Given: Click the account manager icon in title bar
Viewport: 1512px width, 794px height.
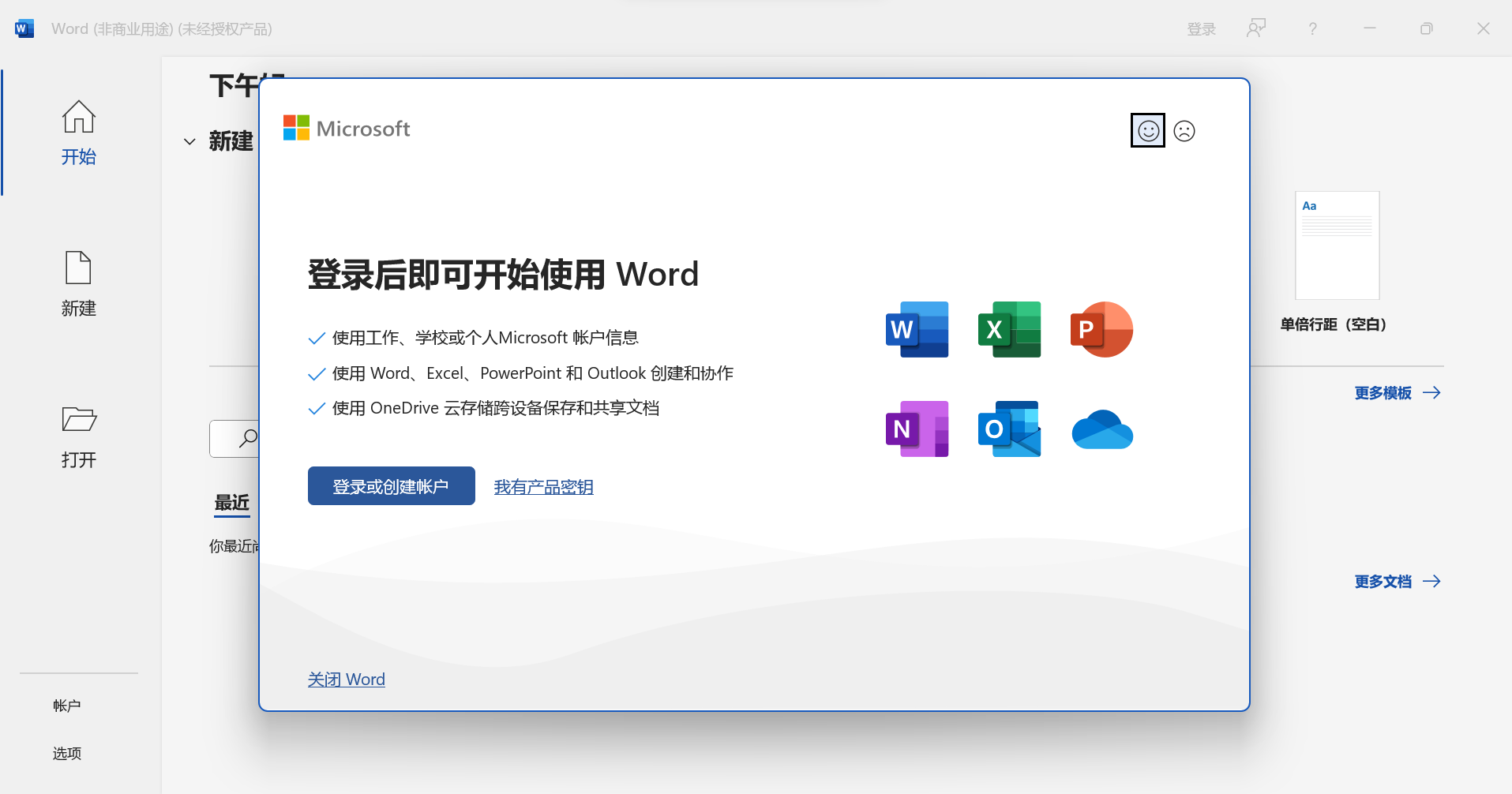Looking at the screenshot, I should point(1256,28).
